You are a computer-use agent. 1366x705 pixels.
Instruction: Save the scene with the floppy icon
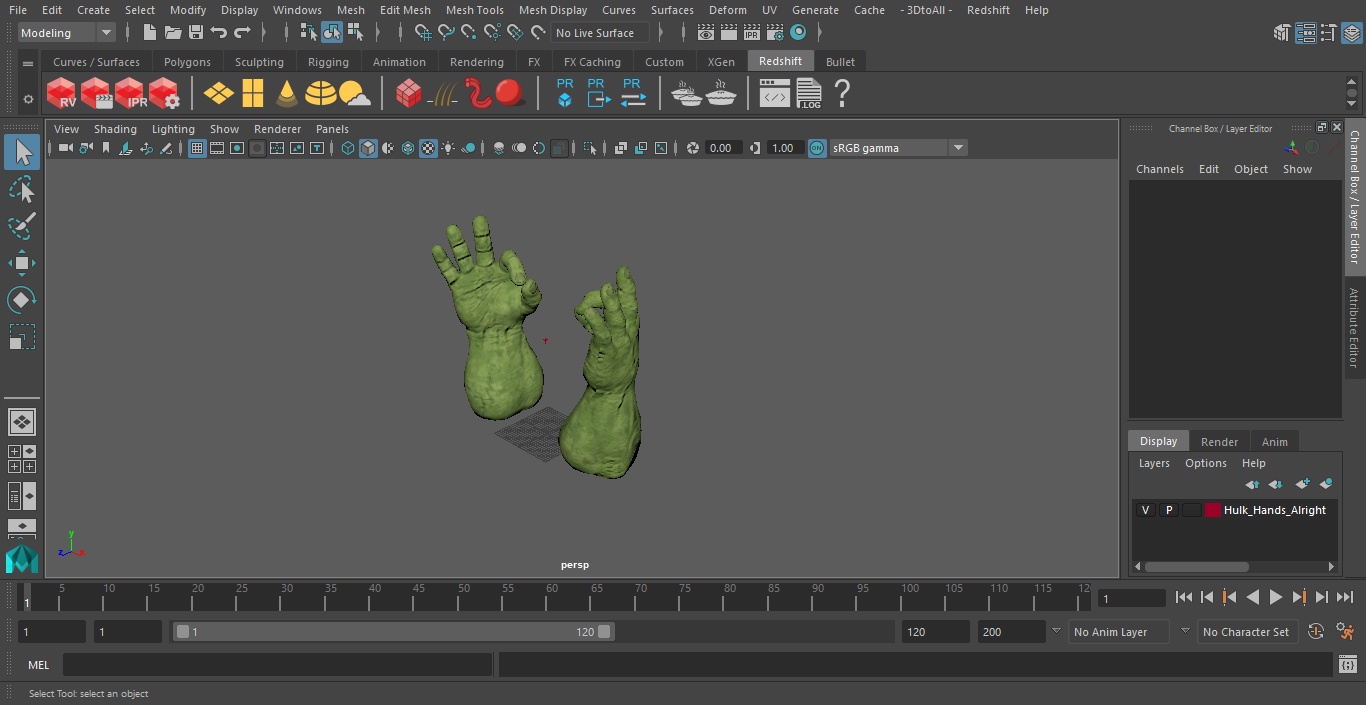(x=196, y=33)
